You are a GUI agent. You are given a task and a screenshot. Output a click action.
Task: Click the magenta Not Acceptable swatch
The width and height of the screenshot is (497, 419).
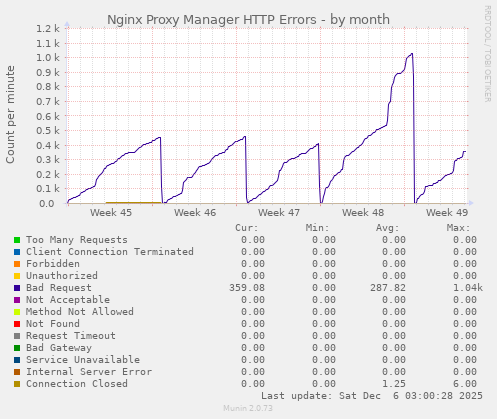(17, 300)
